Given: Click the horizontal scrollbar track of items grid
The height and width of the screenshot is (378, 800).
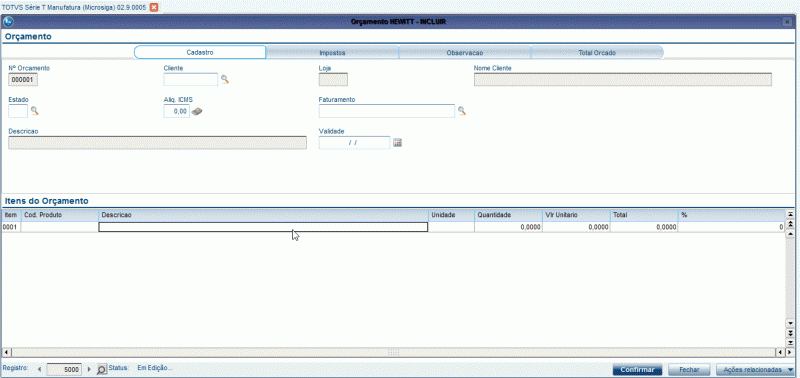Looking at the screenshot, I should [393, 352].
